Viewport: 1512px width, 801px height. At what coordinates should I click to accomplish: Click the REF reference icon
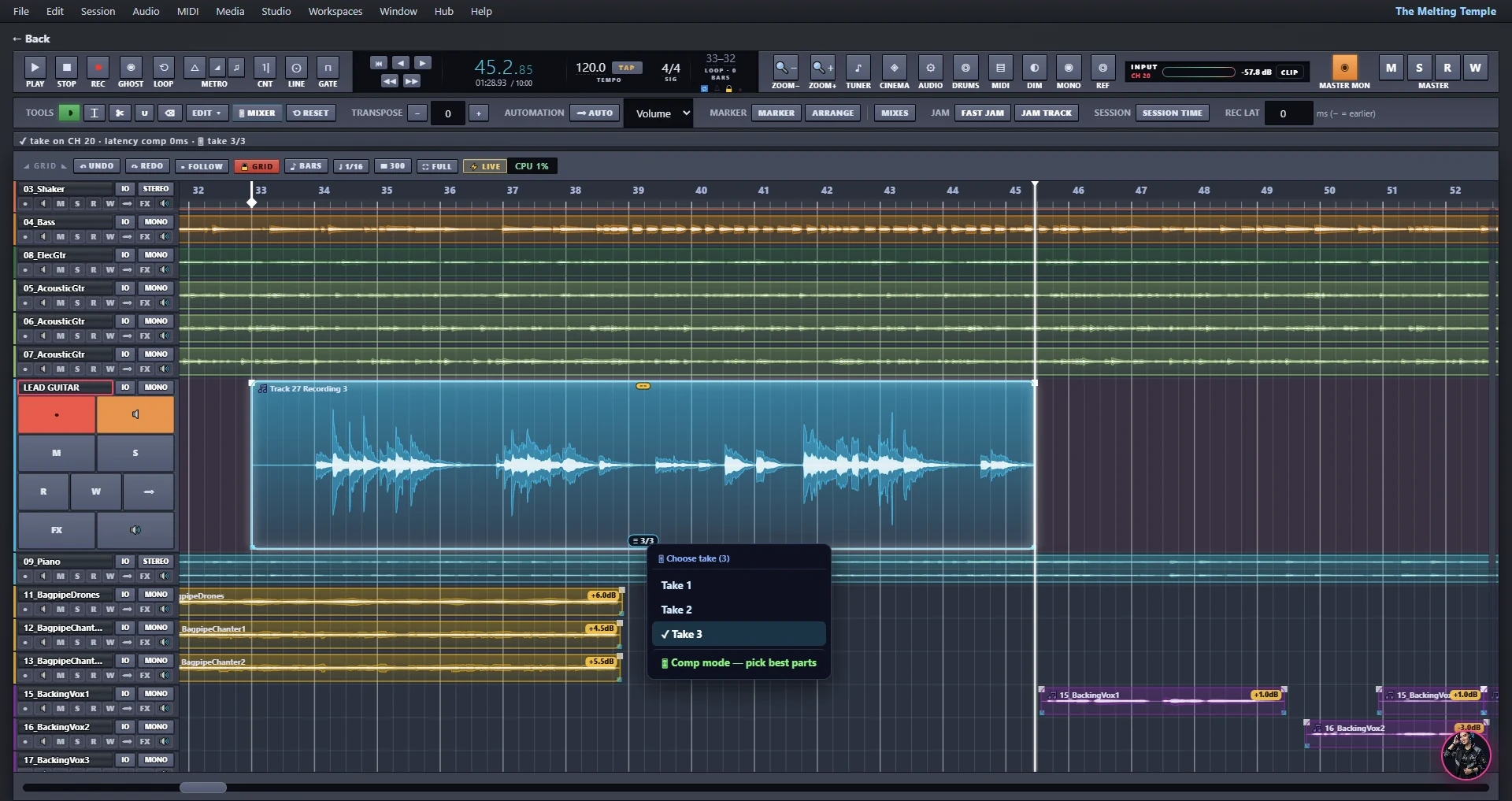1102,68
